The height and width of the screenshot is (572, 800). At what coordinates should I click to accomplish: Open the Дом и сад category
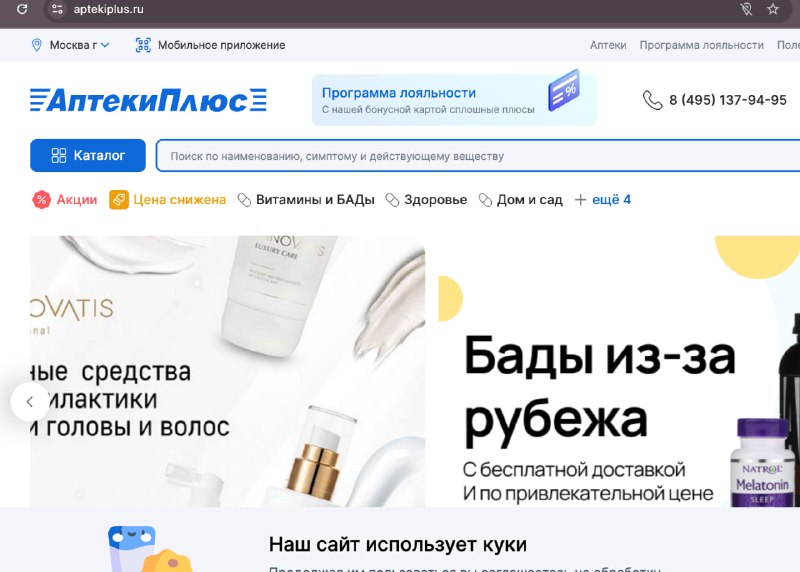pos(530,200)
